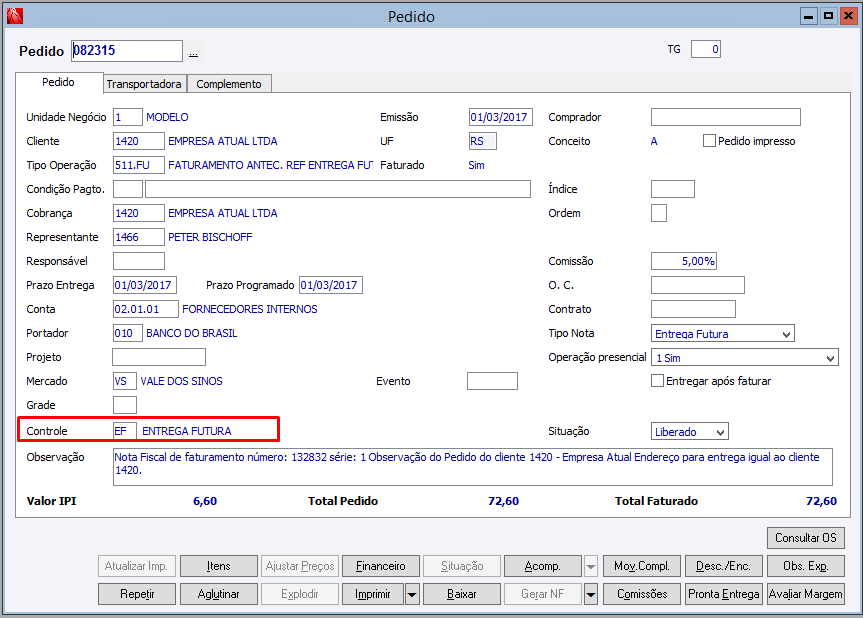Click the red application icon in title bar

(15, 16)
